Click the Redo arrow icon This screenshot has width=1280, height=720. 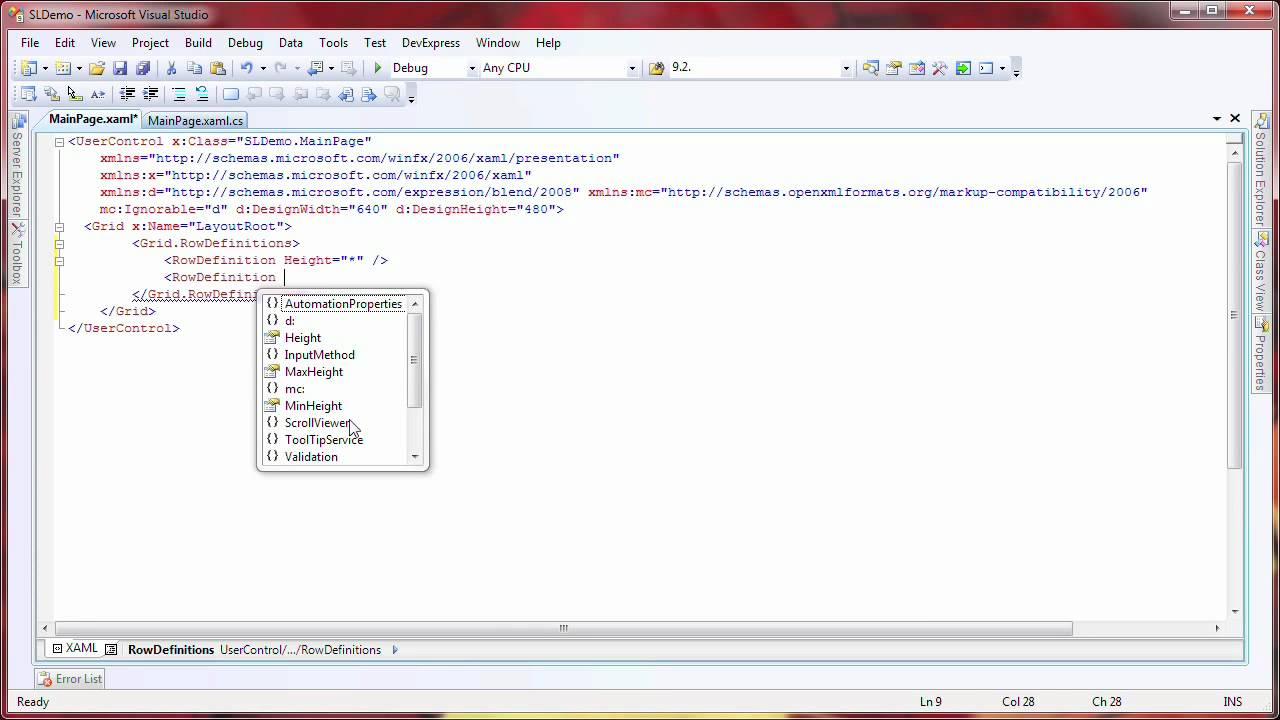(x=281, y=68)
